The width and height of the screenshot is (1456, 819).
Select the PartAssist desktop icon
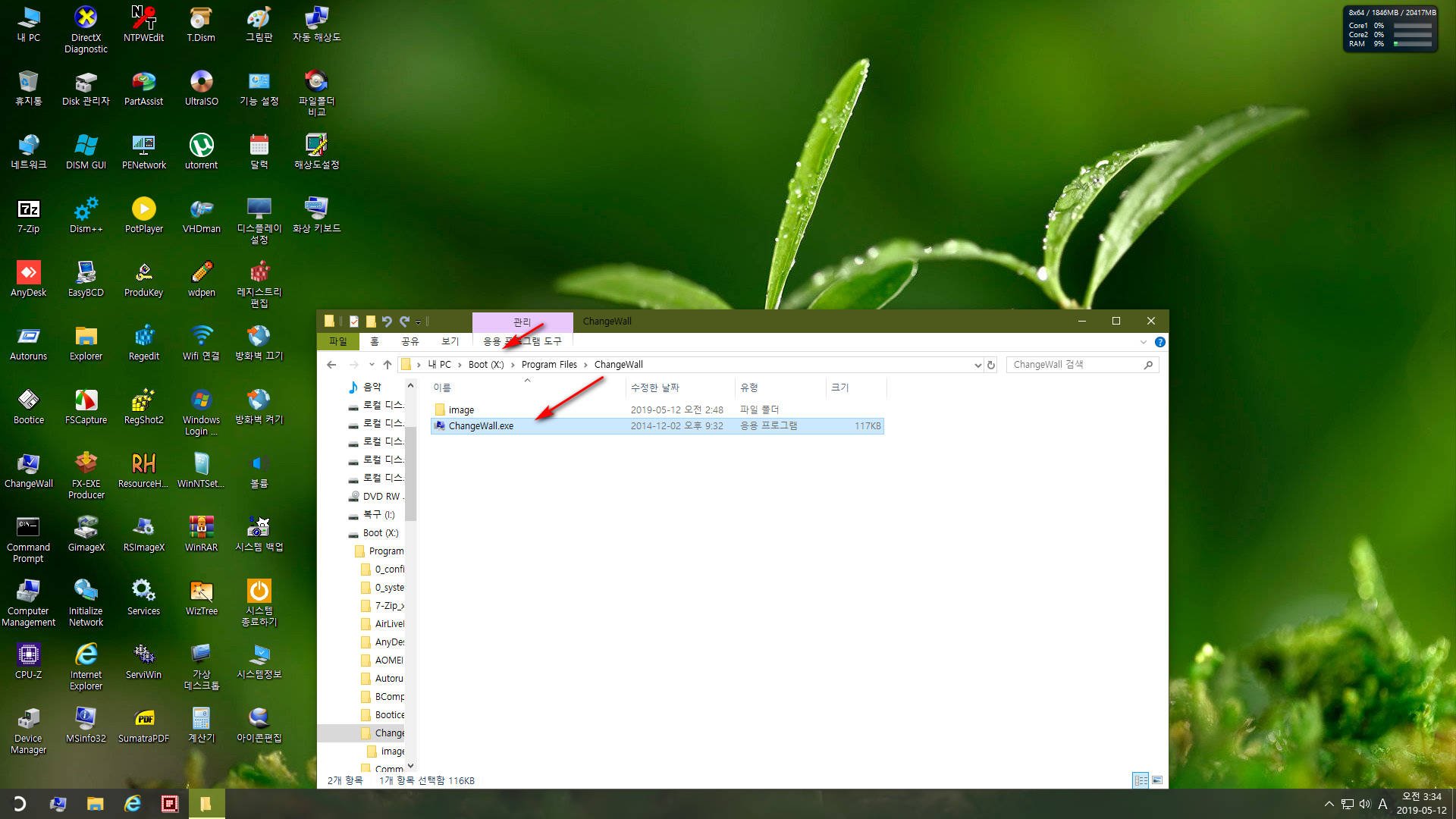143,88
